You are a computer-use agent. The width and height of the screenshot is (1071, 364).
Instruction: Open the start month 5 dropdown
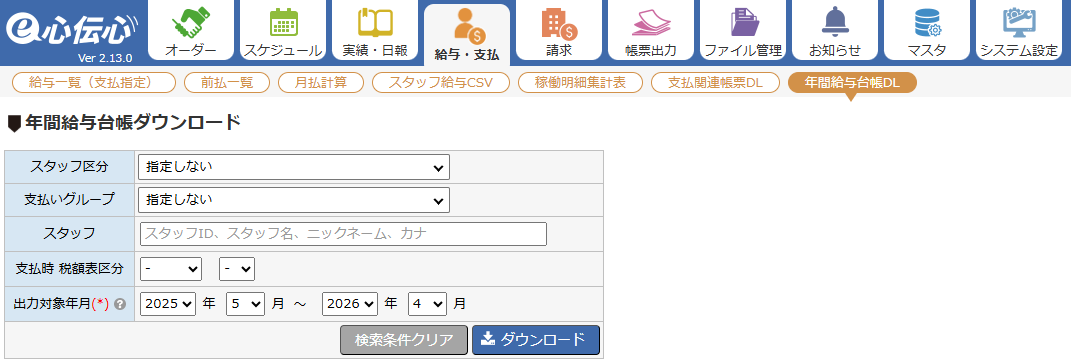(245, 304)
